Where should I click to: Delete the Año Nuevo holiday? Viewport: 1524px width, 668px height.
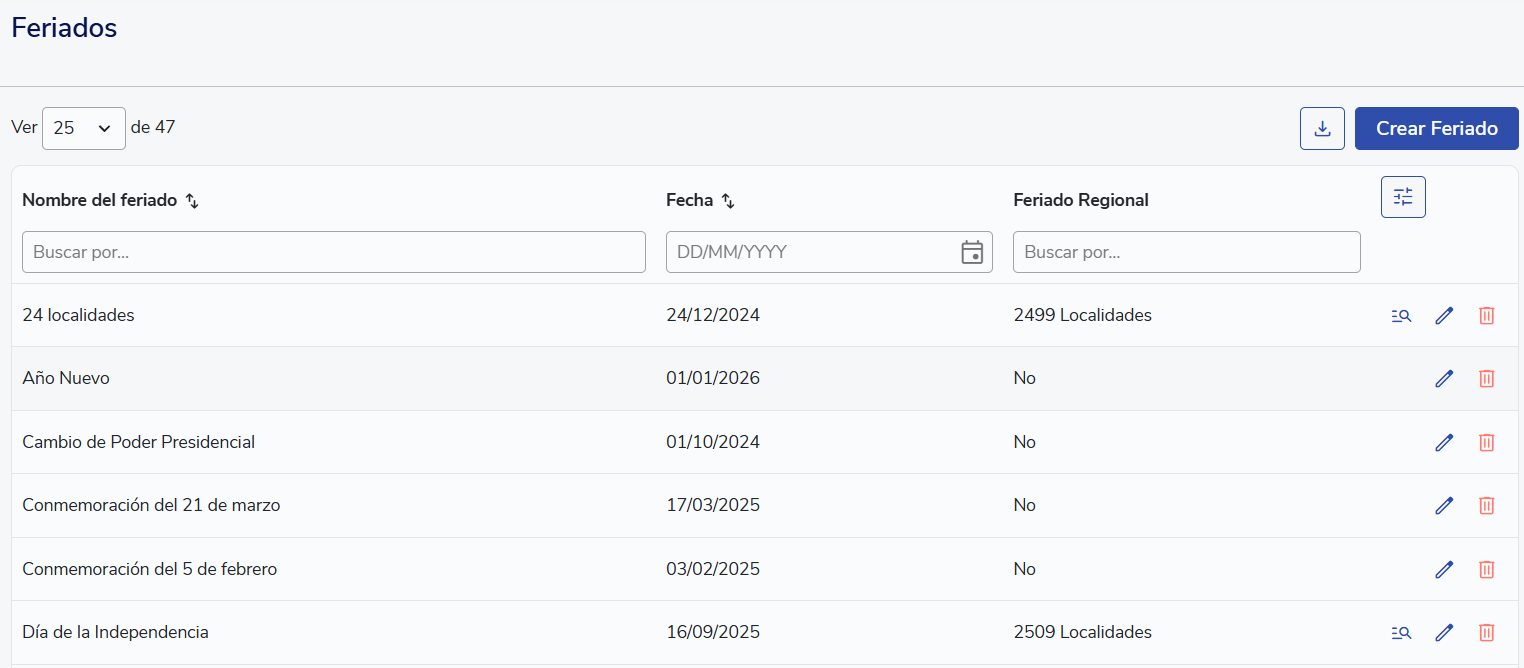pyautogui.click(x=1487, y=379)
